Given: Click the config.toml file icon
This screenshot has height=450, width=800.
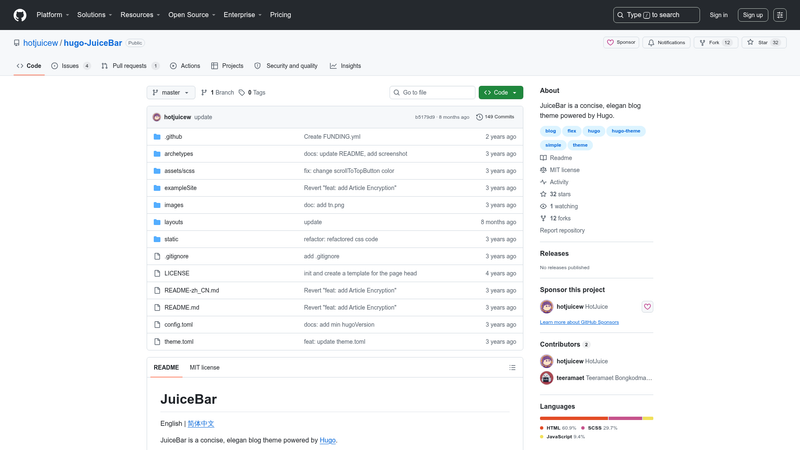Looking at the screenshot, I should 157,324.
